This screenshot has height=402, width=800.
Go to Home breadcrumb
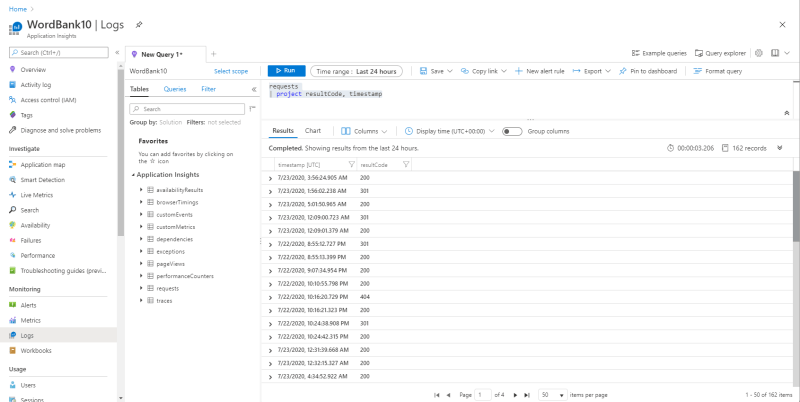[x=18, y=9]
